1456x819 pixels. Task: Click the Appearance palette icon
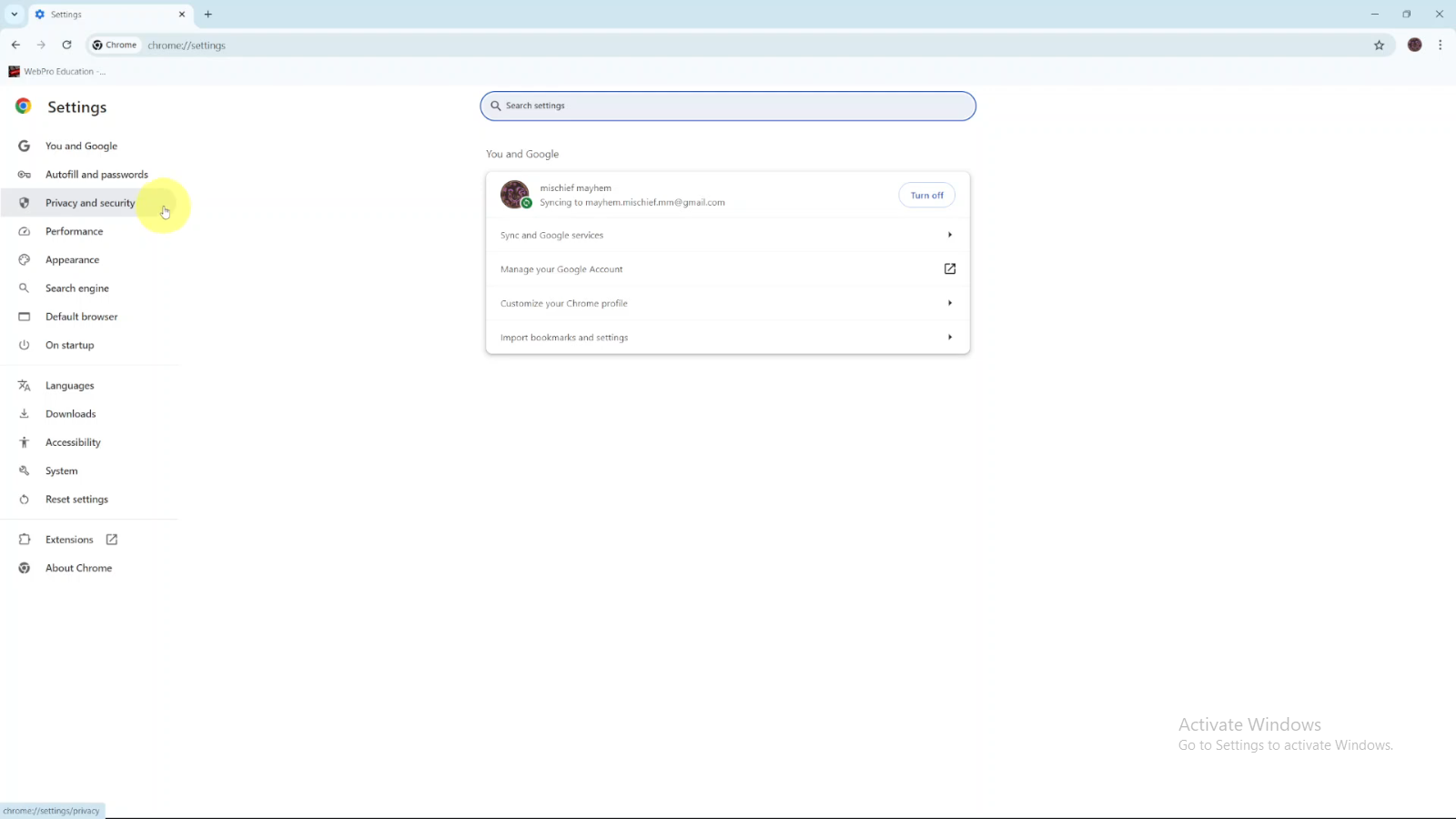coord(25,260)
